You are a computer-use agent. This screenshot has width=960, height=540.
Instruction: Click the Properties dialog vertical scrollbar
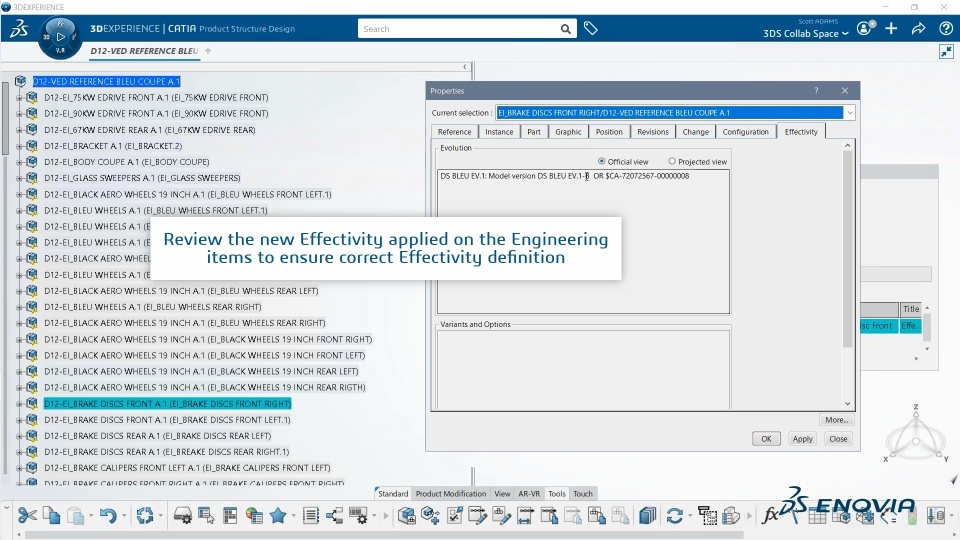pyautogui.click(x=847, y=249)
